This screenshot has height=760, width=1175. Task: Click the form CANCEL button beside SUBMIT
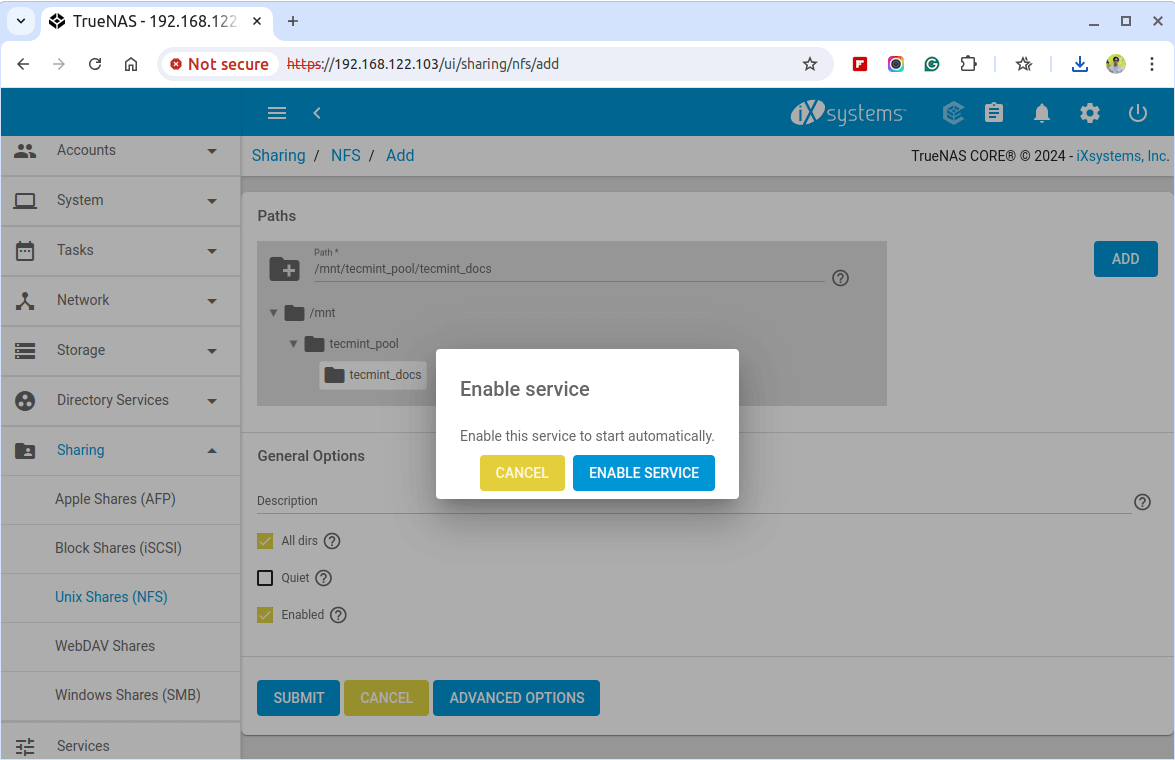[386, 698]
